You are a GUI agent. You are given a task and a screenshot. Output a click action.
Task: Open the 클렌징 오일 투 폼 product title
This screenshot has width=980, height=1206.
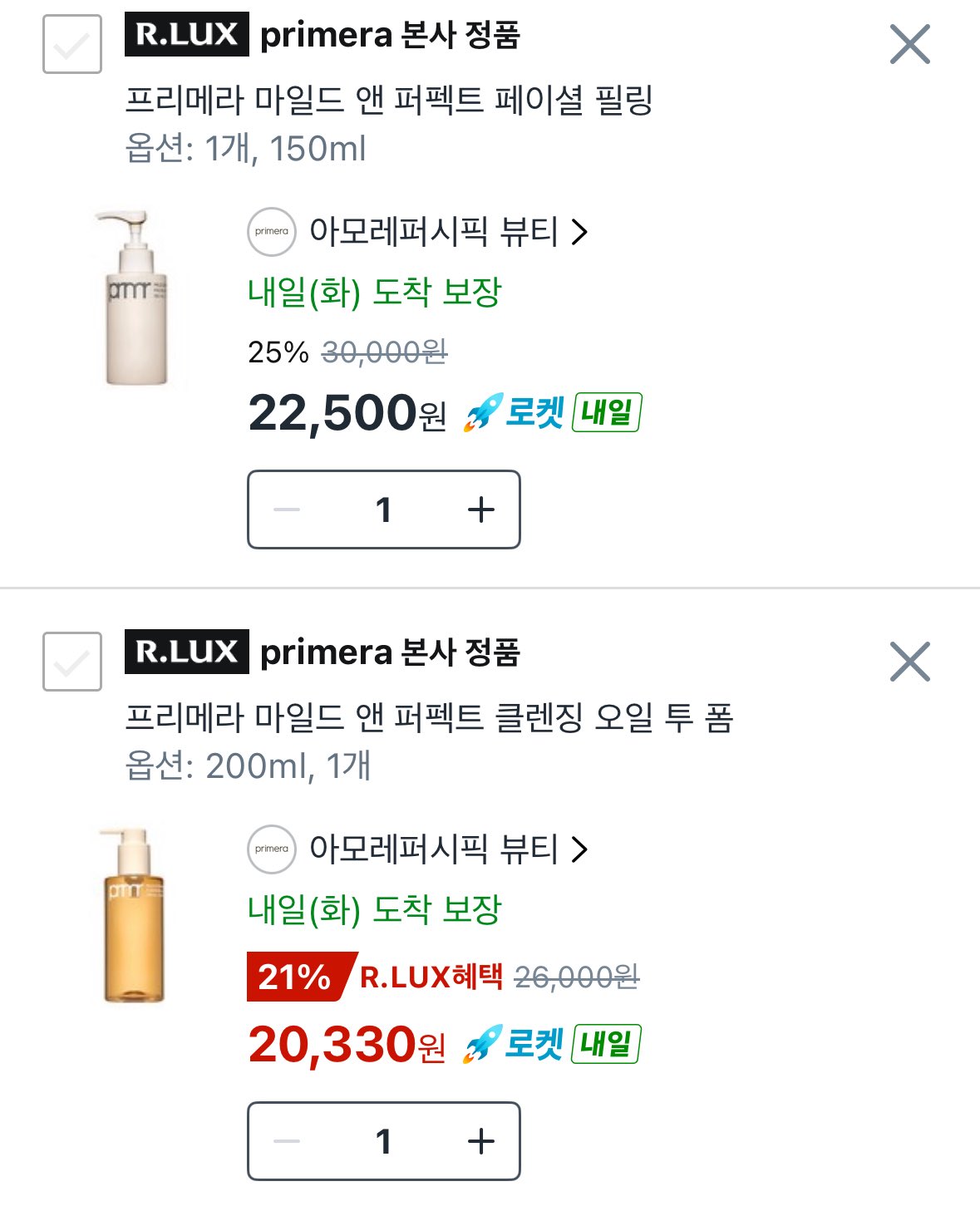[428, 718]
